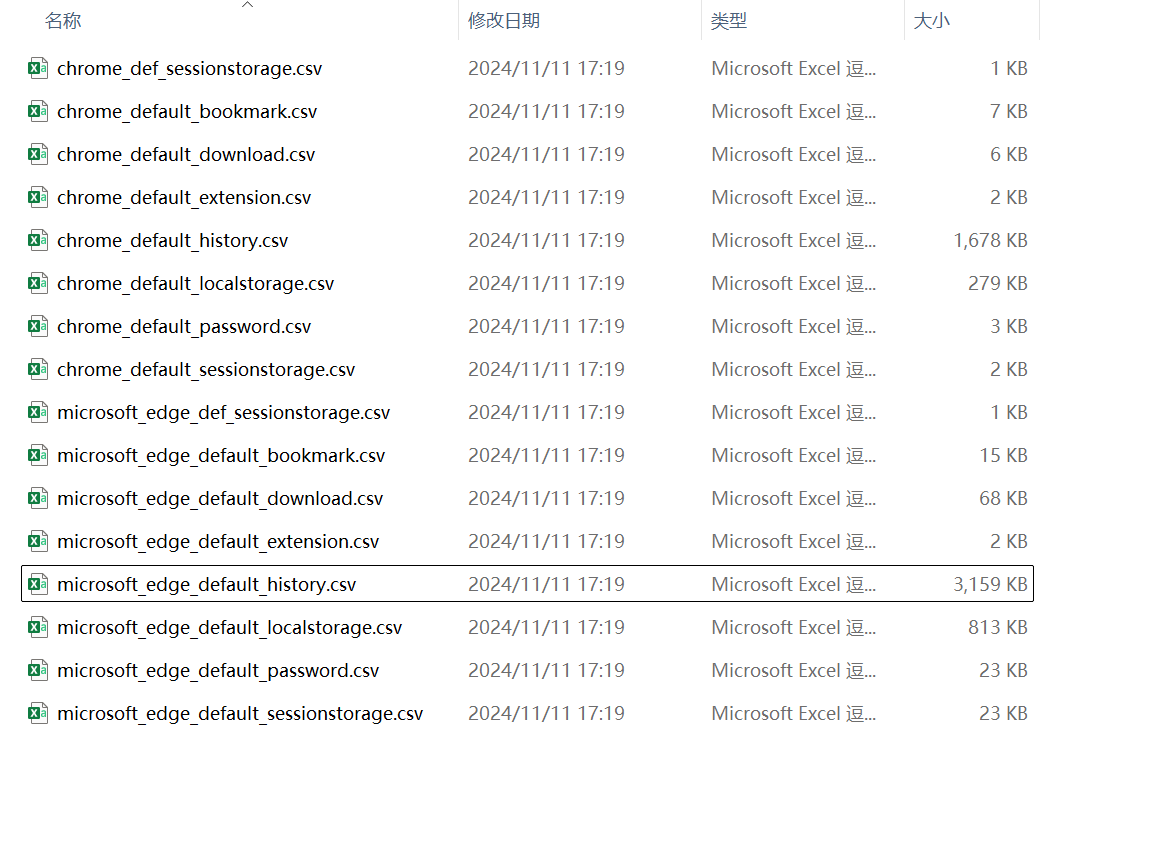This screenshot has height=860, width=1149.
Task: Select file name chrome_default_history.csv
Action: [173, 241]
